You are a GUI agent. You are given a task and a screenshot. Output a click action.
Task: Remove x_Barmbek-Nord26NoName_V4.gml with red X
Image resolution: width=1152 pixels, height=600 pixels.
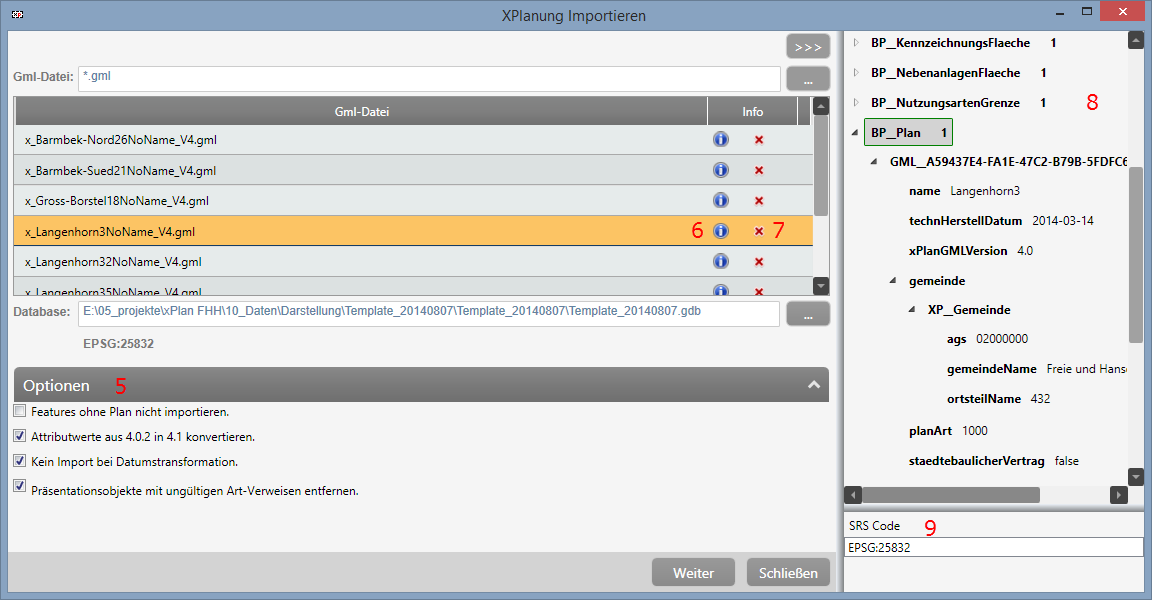coord(759,140)
